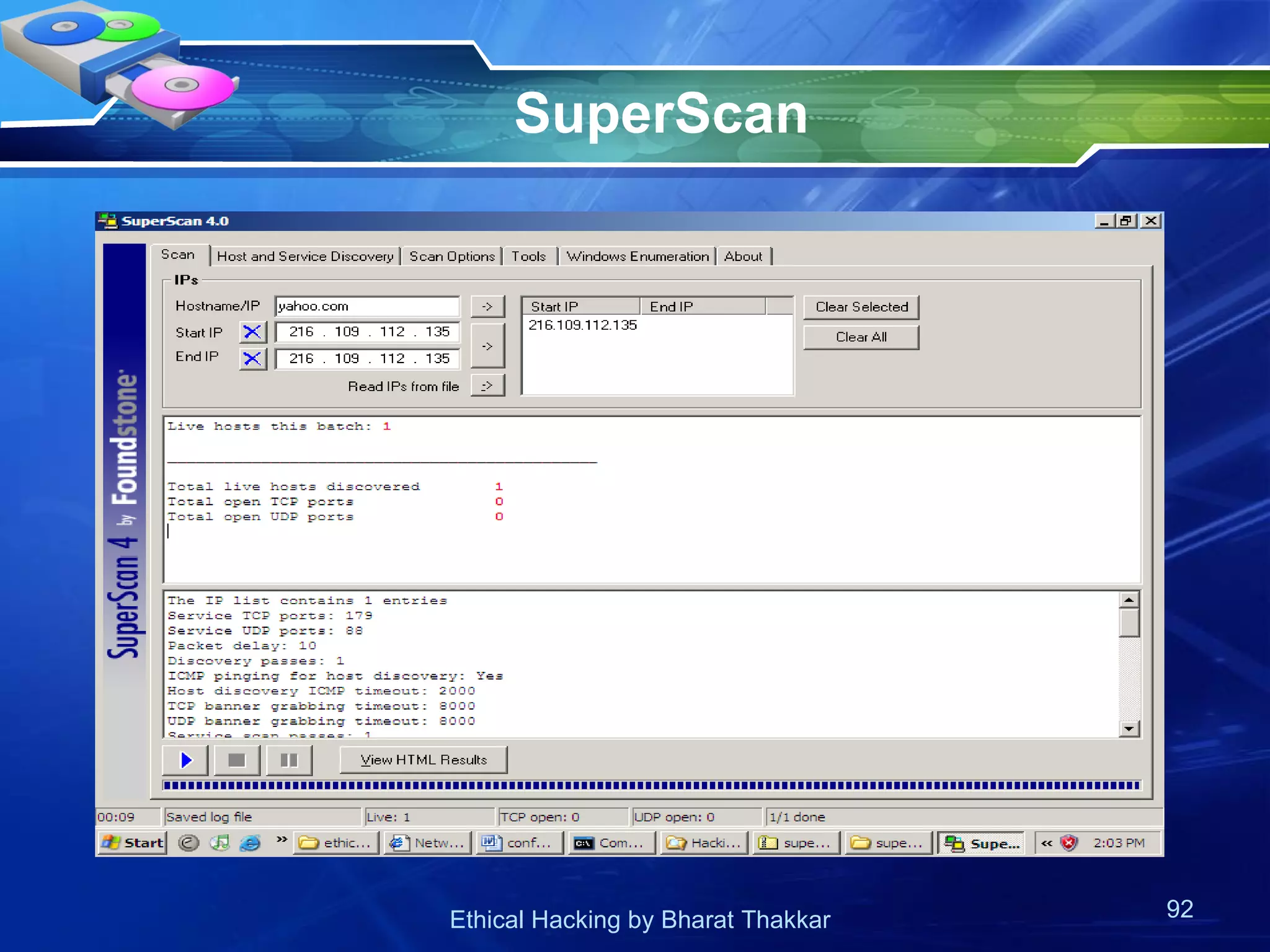This screenshot has height=952, width=1270.
Task: Open Internet Explorer from the quick launch
Action: [250, 843]
